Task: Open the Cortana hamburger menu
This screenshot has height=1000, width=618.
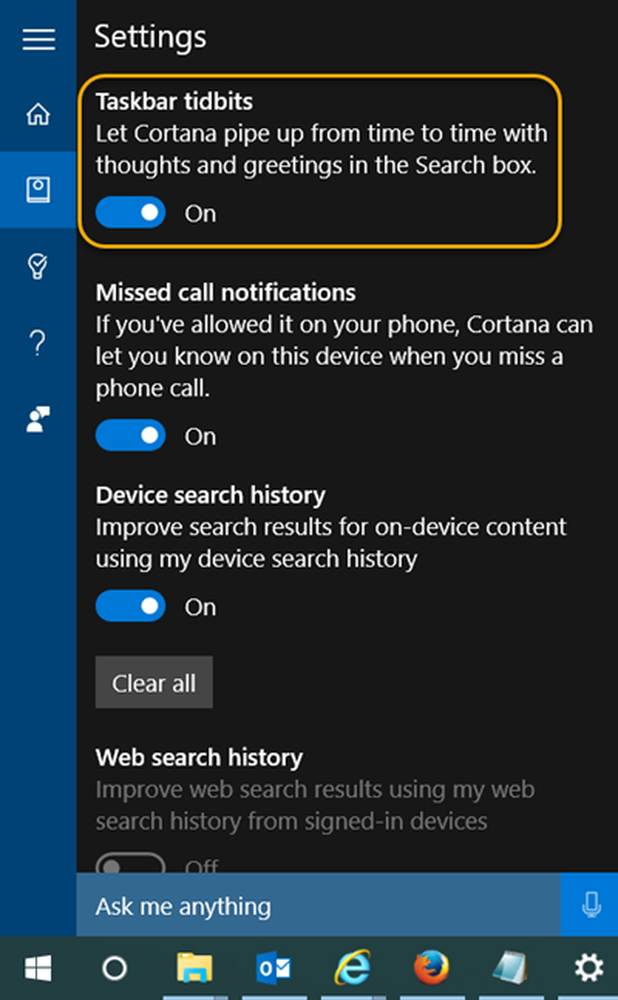Action: [x=38, y=40]
